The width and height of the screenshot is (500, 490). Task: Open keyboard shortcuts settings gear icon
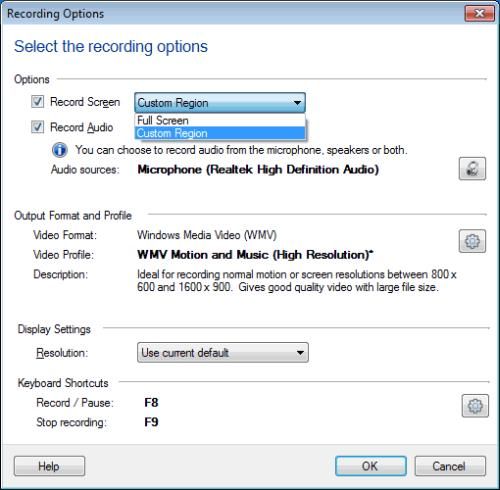tap(475, 406)
